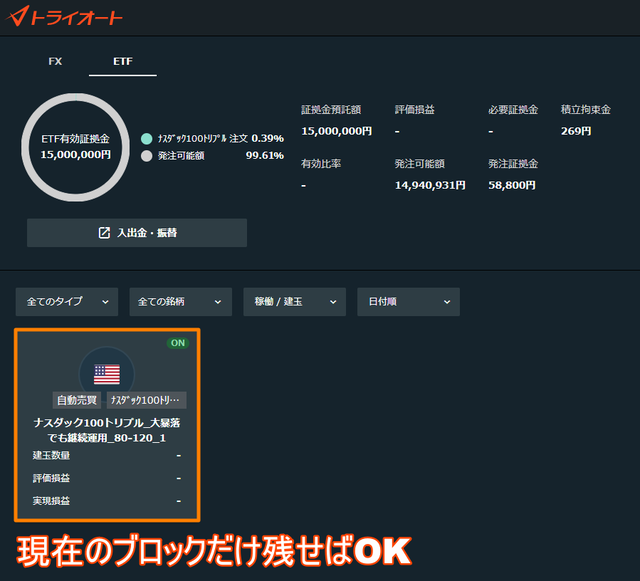This screenshot has height=581, width=640.
Task: Click the ETF有効証拠金 donut chart
Action: (x=76, y=147)
